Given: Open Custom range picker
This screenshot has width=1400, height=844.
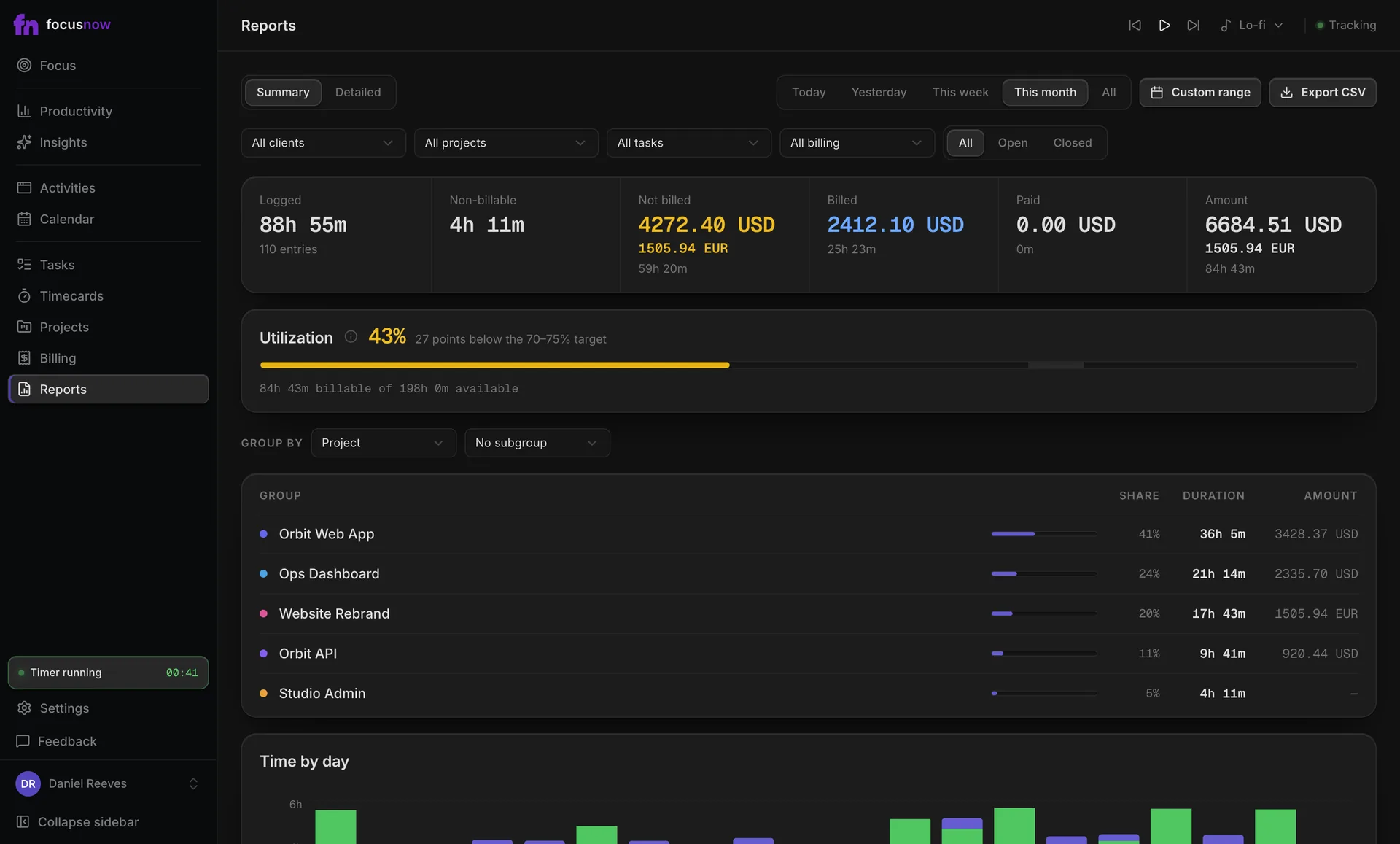Looking at the screenshot, I should [x=1199, y=92].
